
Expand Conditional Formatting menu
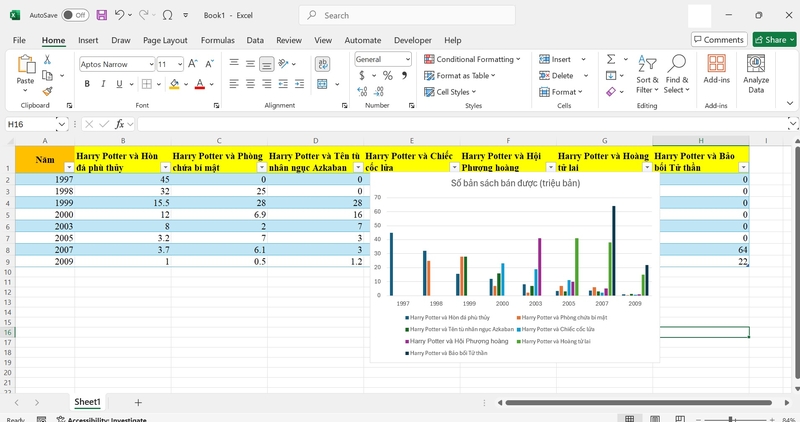[x=472, y=59]
